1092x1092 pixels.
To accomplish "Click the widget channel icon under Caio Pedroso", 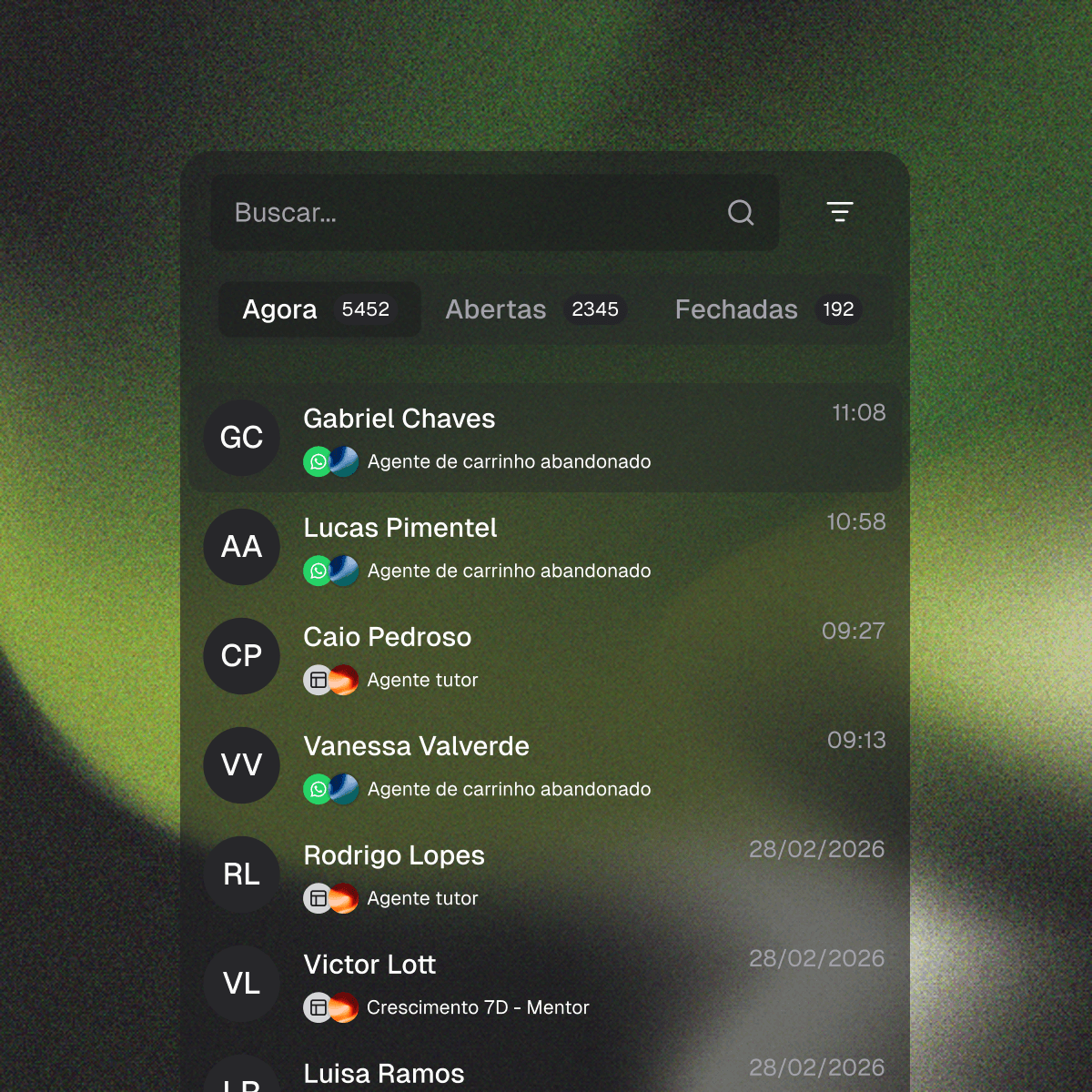I will click(x=318, y=680).
